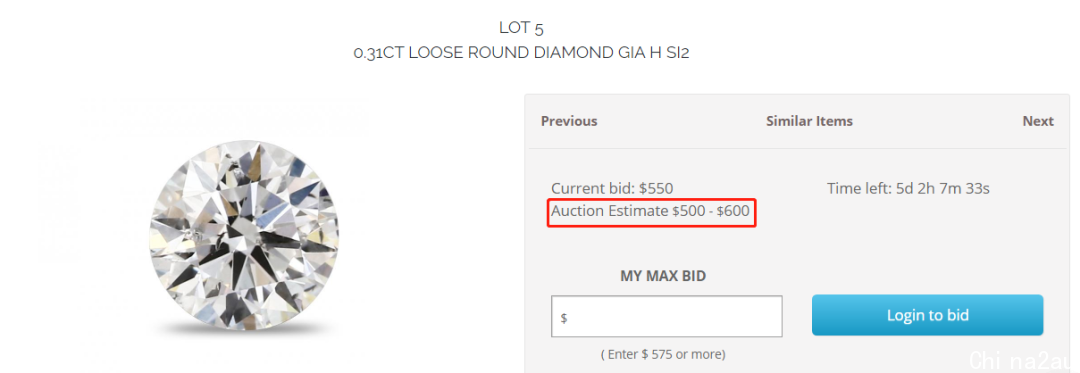Click the dollar sign inside bid field
This screenshot has height=373, width=1080.
tap(564, 319)
